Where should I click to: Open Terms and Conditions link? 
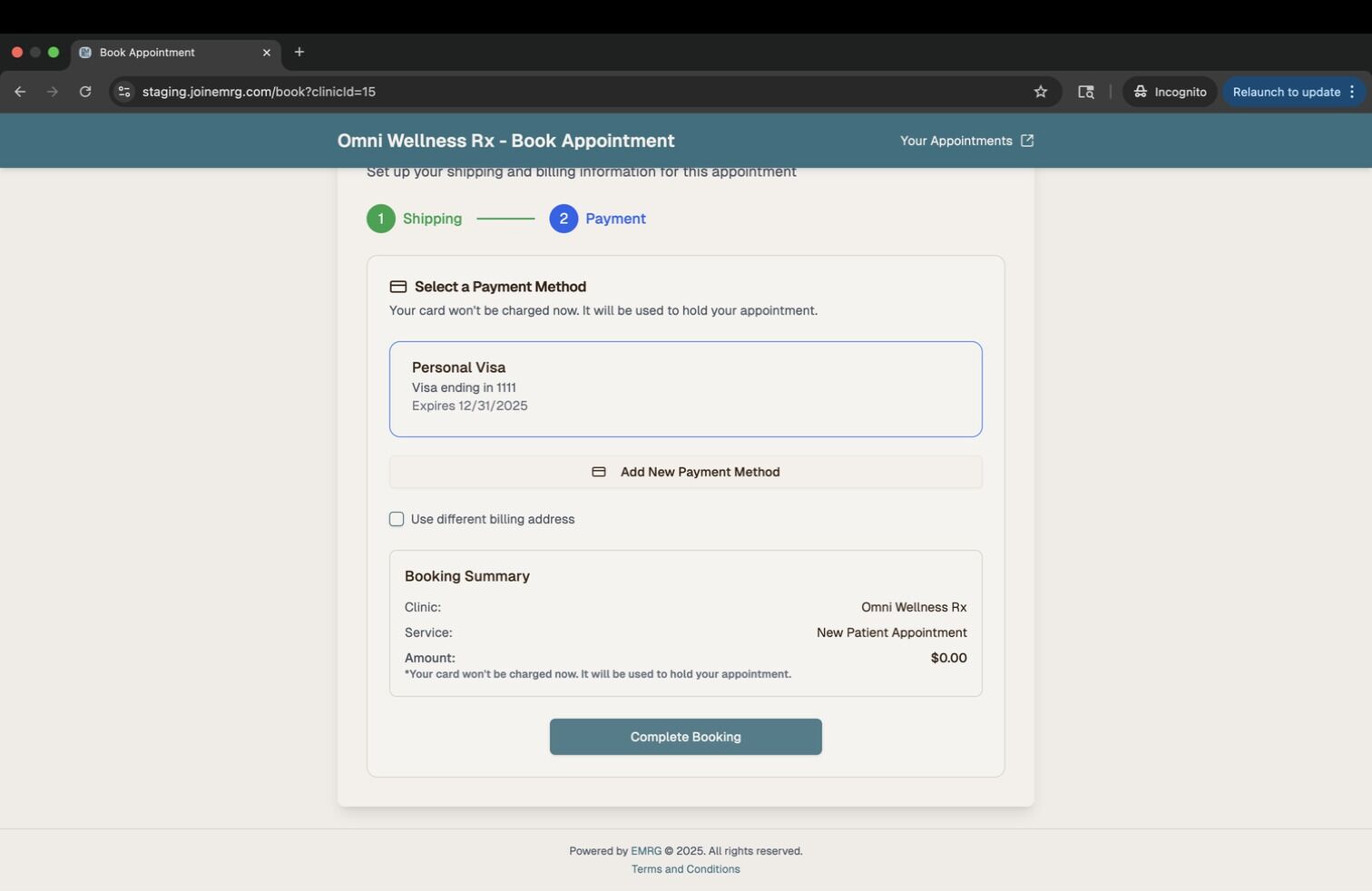[686, 869]
